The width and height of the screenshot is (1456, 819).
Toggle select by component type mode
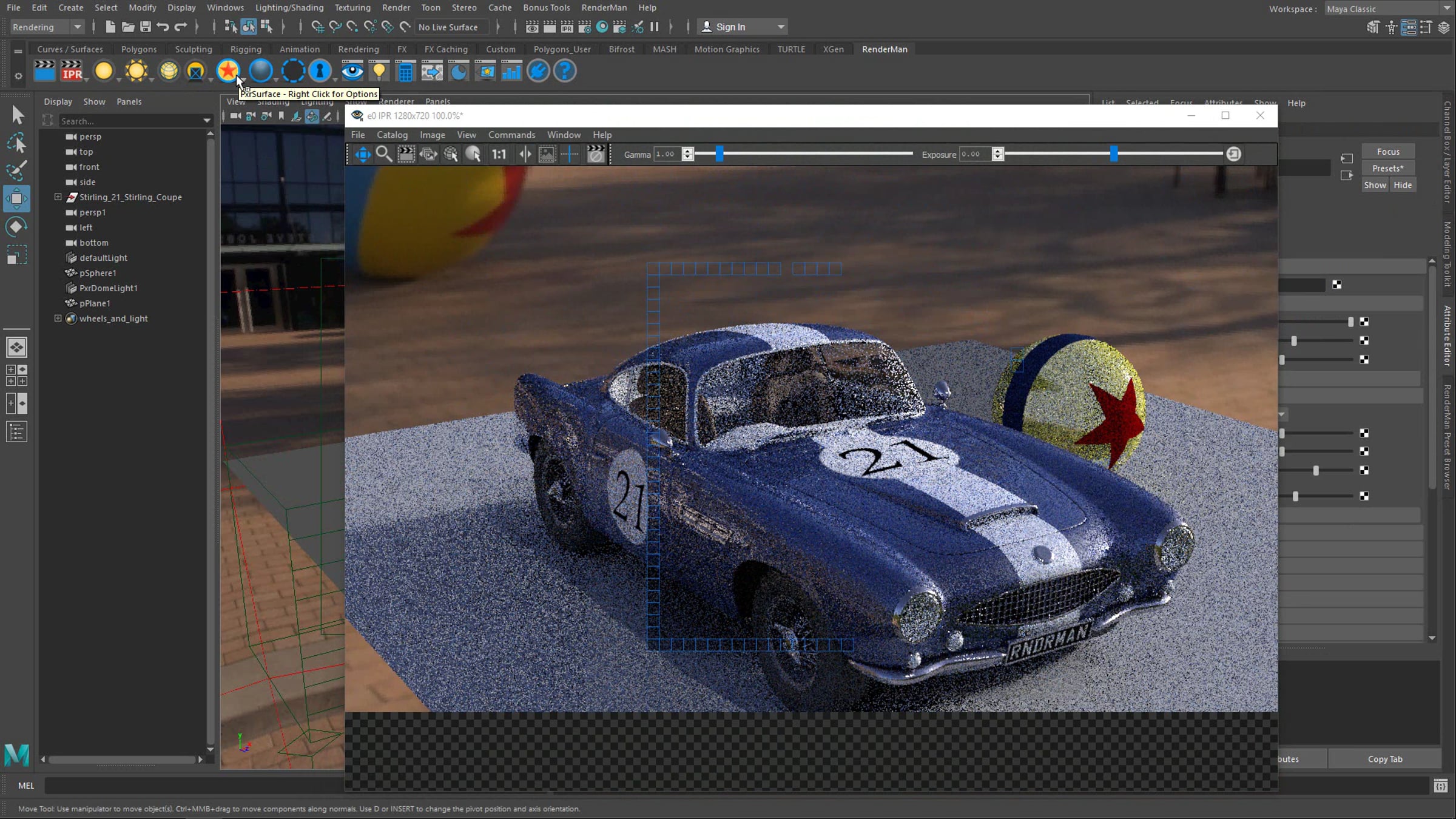click(x=266, y=27)
